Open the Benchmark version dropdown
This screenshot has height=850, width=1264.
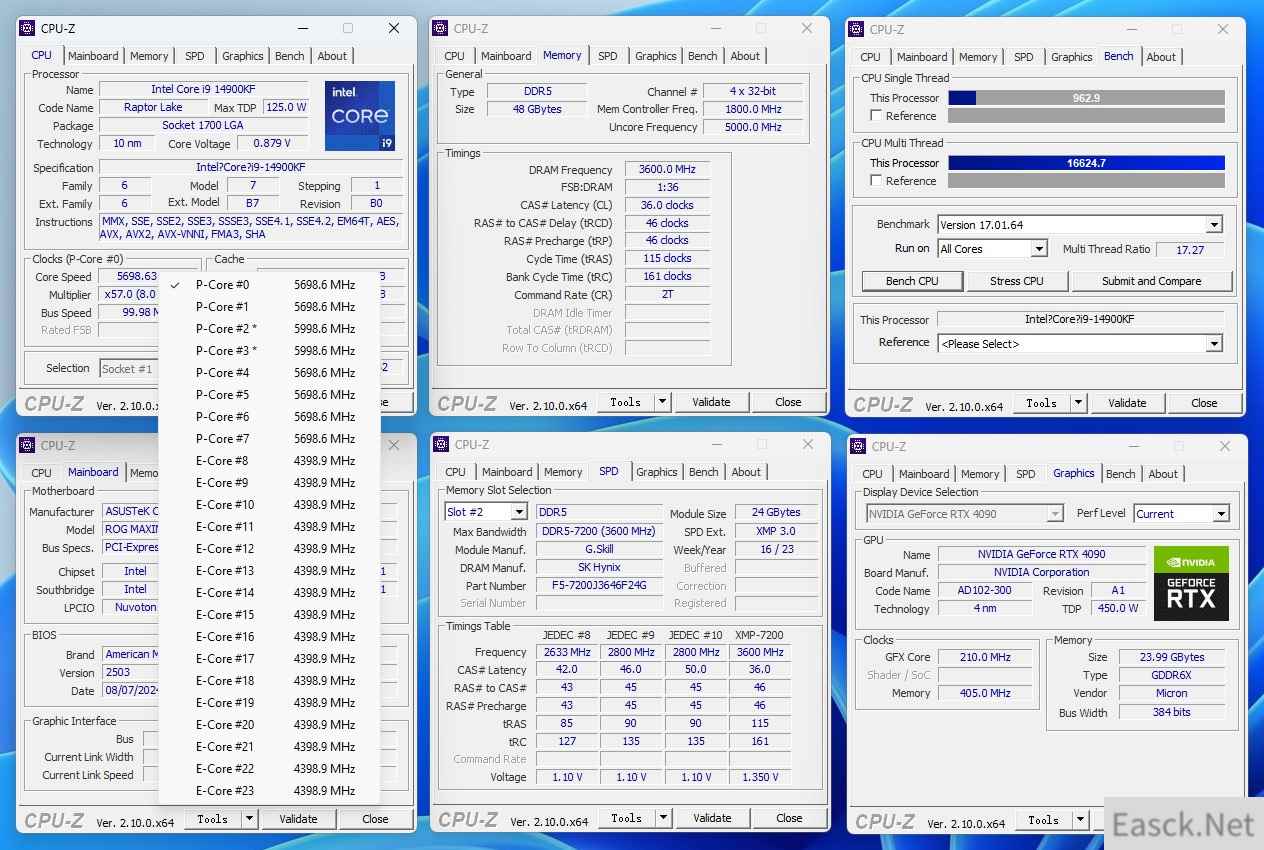[x=1214, y=225]
